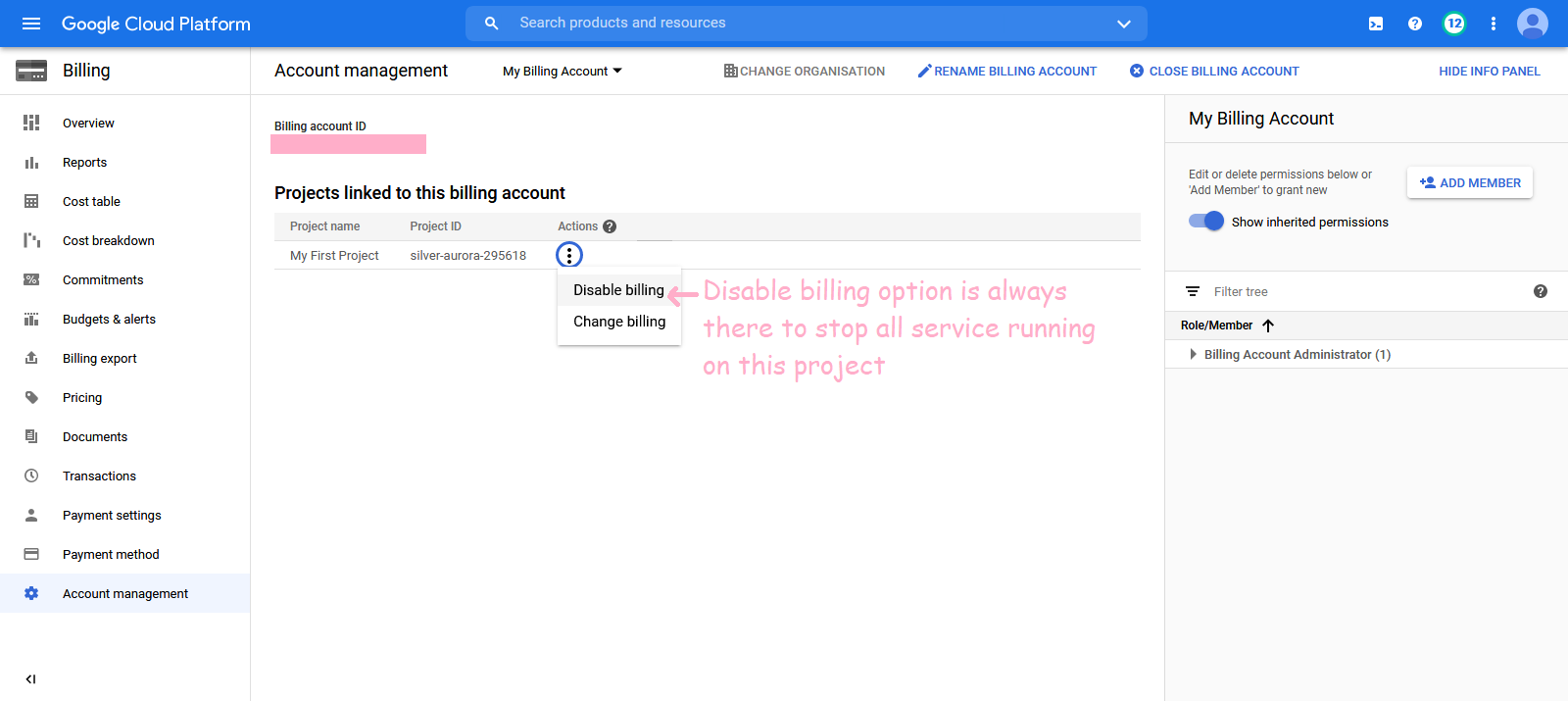Image resolution: width=1568 pixels, height=701 pixels.
Task: Click the Filter tree help icon
Action: (x=1541, y=291)
